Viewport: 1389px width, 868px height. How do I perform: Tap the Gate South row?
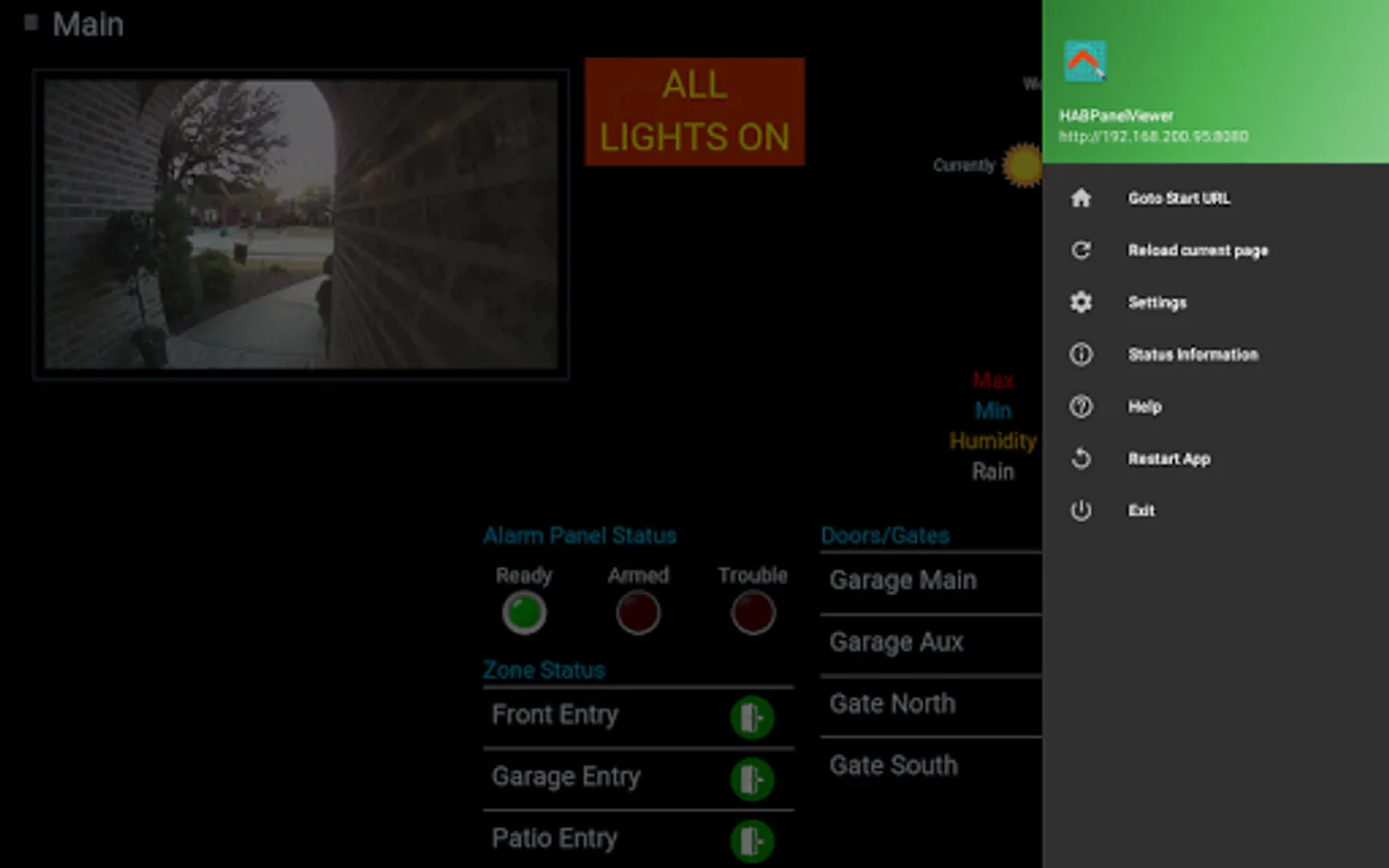pos(931,766)
